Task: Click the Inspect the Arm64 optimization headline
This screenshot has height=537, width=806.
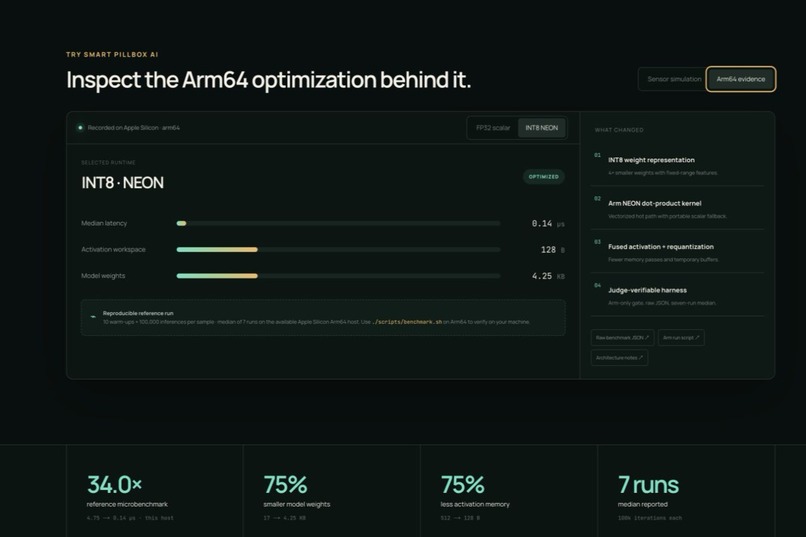Action: coord(268,80)
